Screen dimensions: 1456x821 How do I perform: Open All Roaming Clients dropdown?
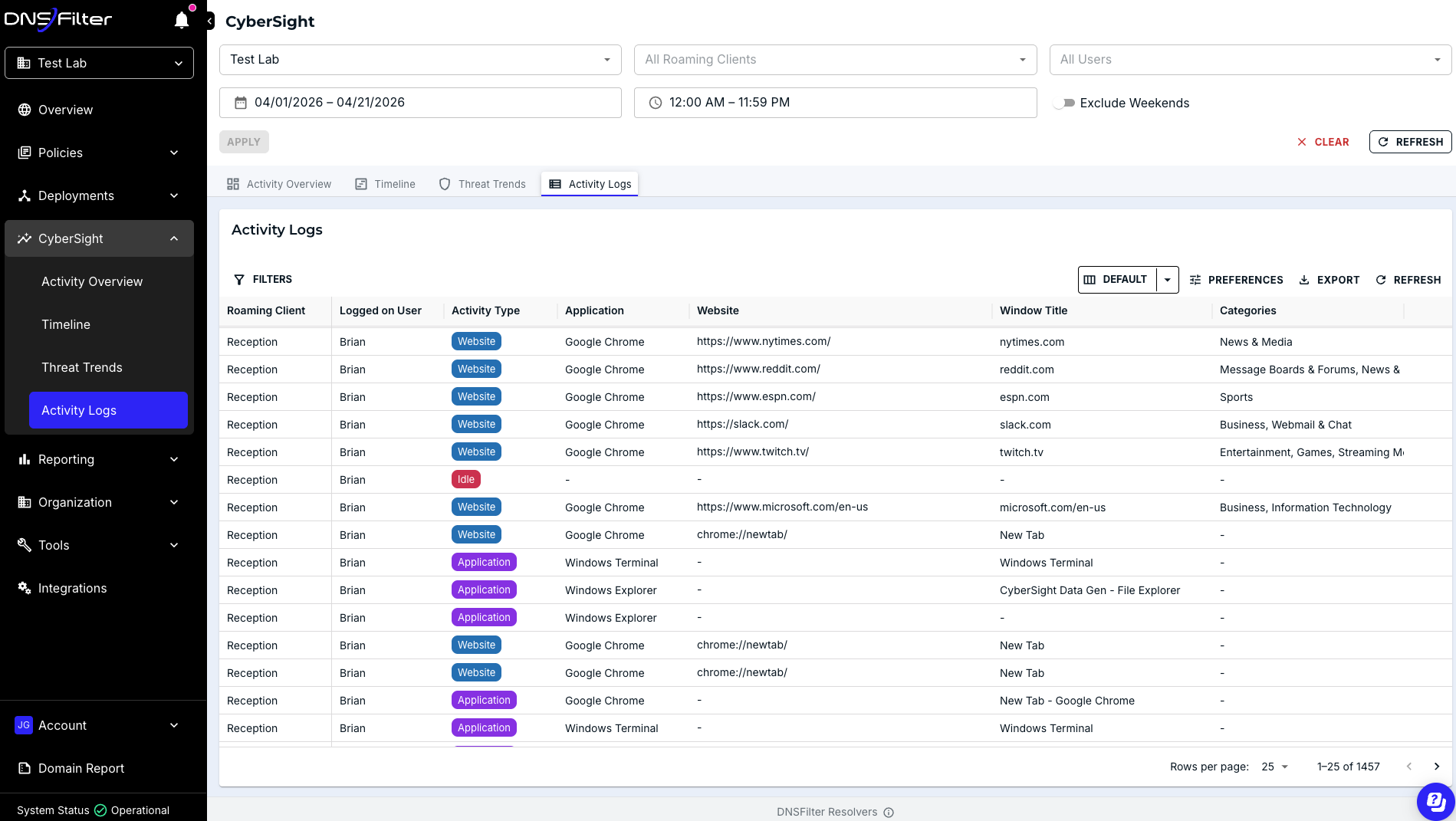click(835, 60)
